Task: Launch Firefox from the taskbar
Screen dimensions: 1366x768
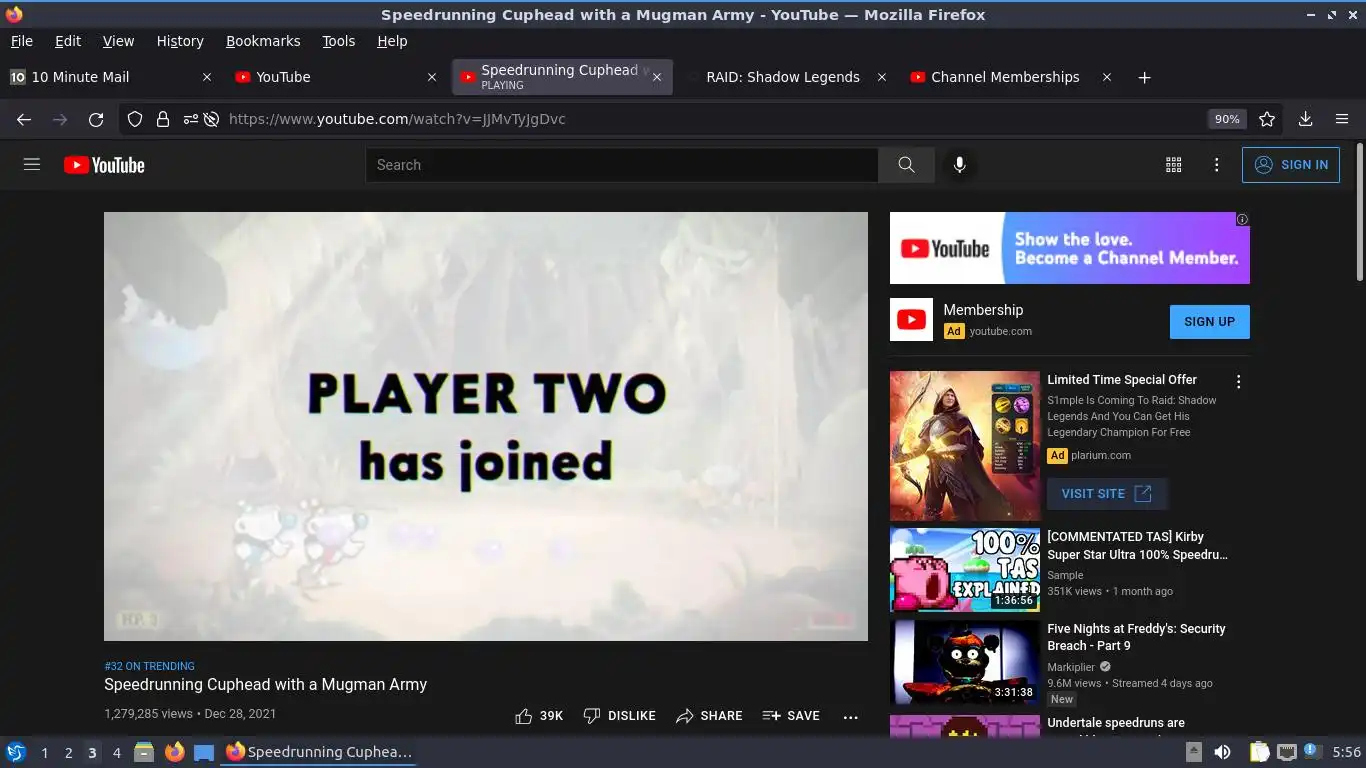Action: click(x=174, y=752)
